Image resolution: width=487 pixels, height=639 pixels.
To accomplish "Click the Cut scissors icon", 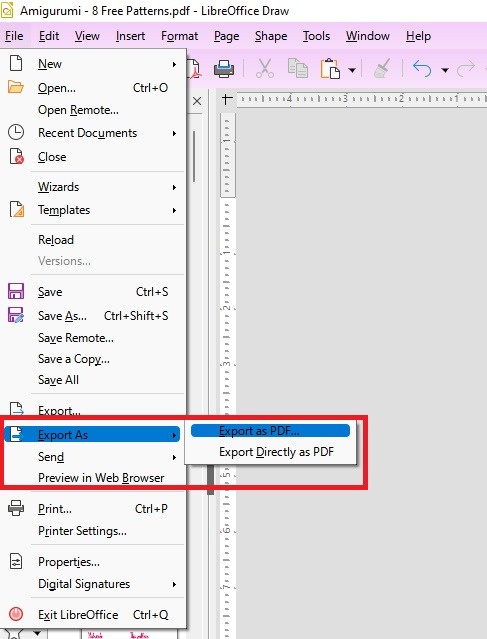I will point(265,68).
